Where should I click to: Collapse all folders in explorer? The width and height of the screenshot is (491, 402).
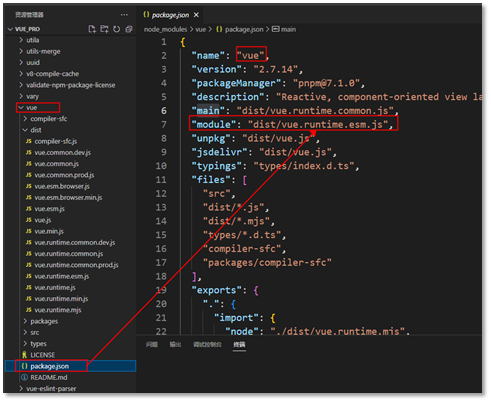pyautogui.click(x=129, y=29)
